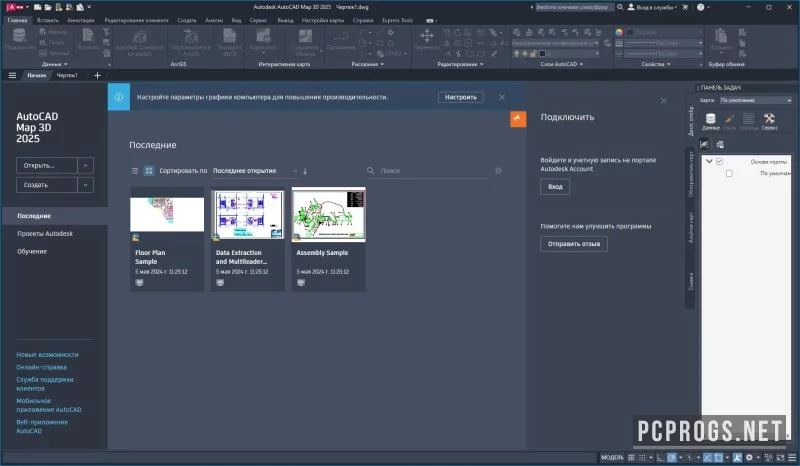Click the Tools (Сервис) icon in Task Pane
This screenshot has width=800, height=466.
pyautogui.click(x=769, y=119)
